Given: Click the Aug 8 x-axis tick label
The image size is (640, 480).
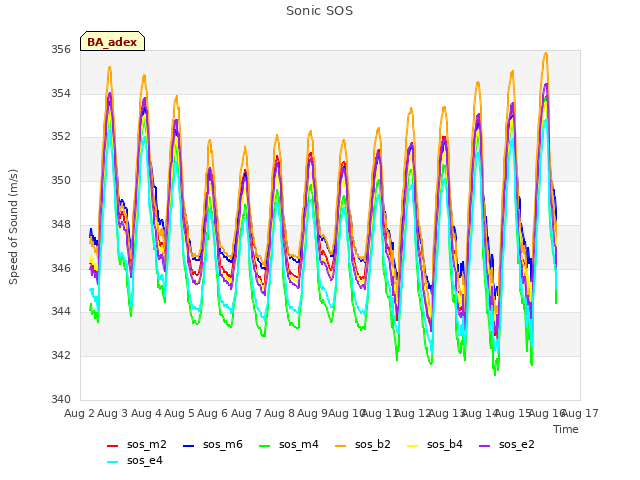Looking at the screenshot, I should (x=279, y=413).
